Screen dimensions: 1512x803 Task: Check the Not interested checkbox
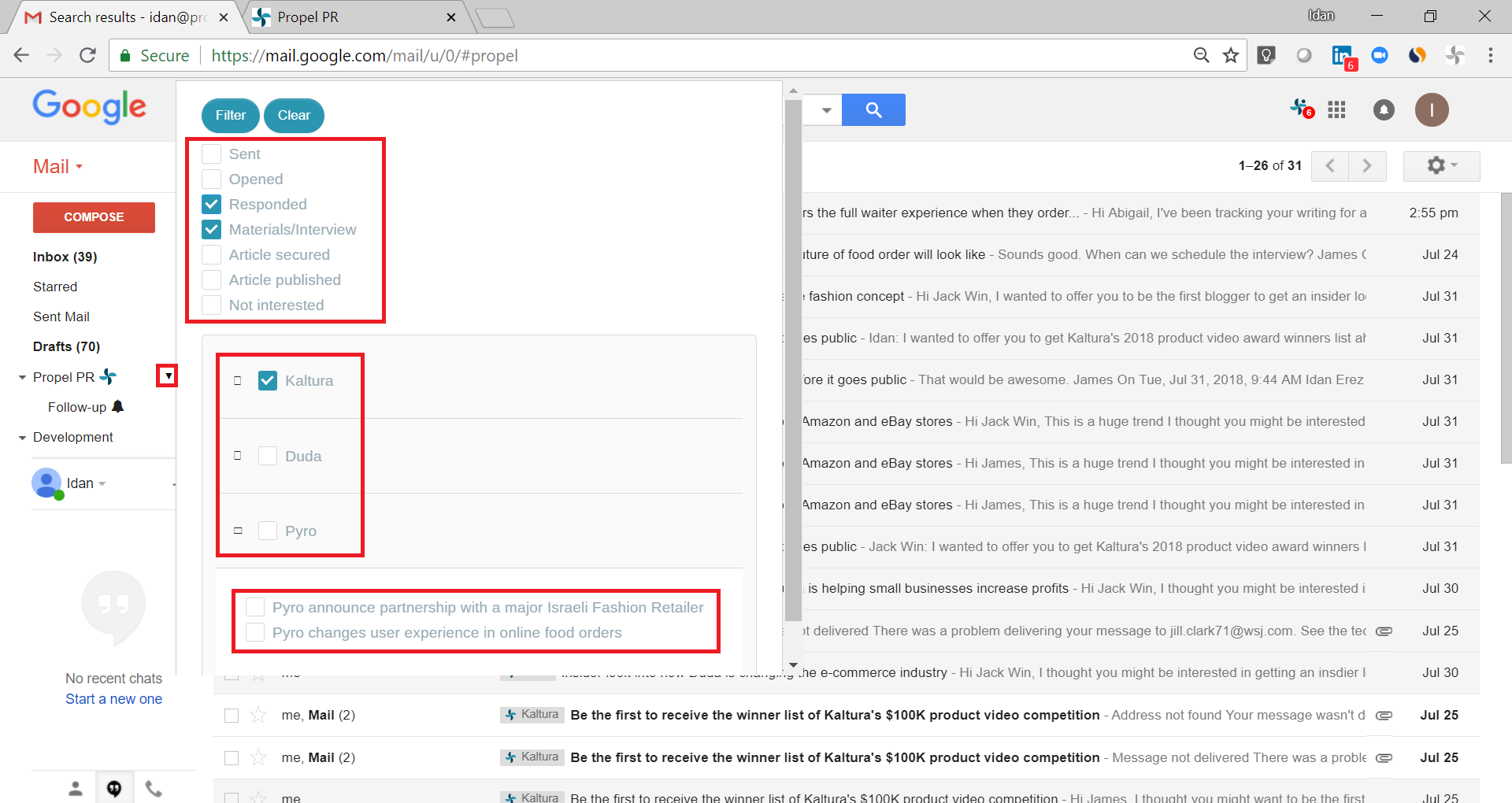pyautogui.click(x=211, y=305)
